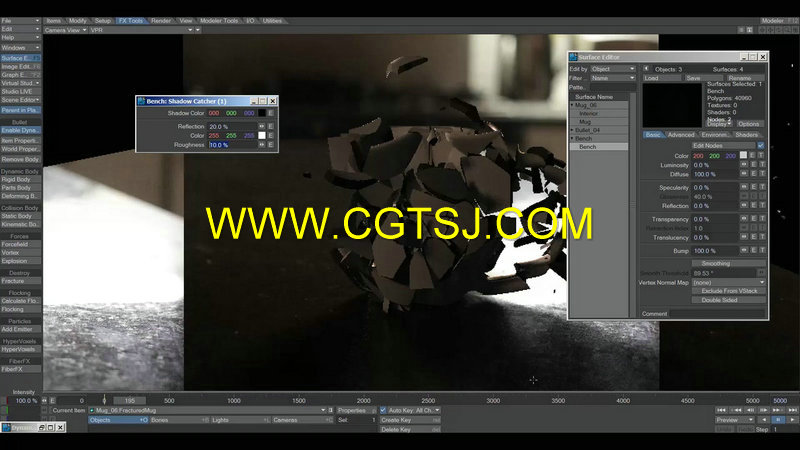Toggle Auto Key checkbox
The image size is (800, 450).
[383, 410]
